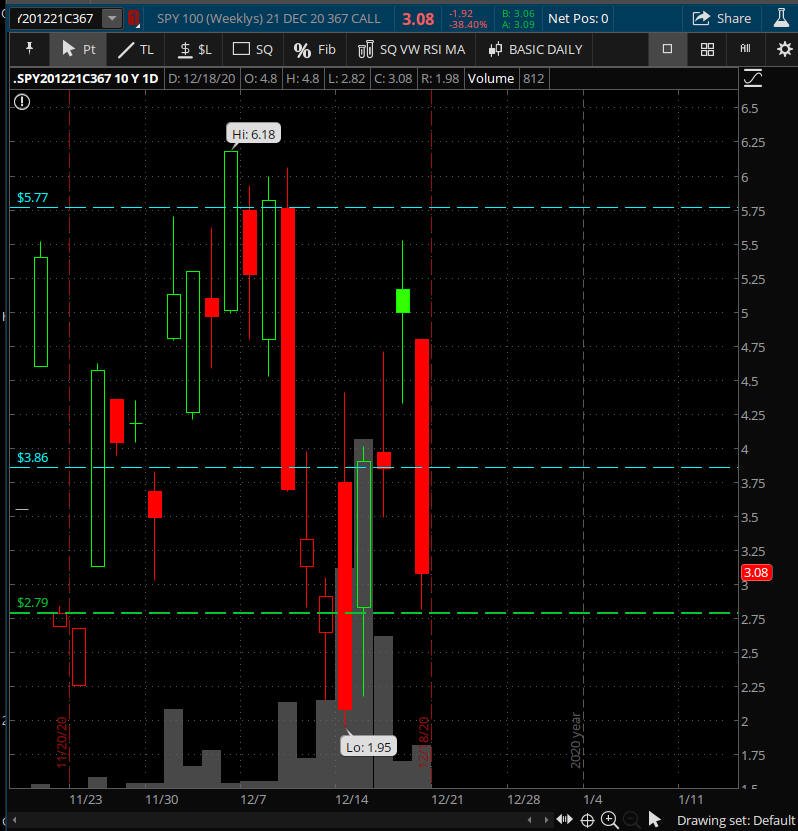Switch to the four-chart grid layout

pos(707,49)
